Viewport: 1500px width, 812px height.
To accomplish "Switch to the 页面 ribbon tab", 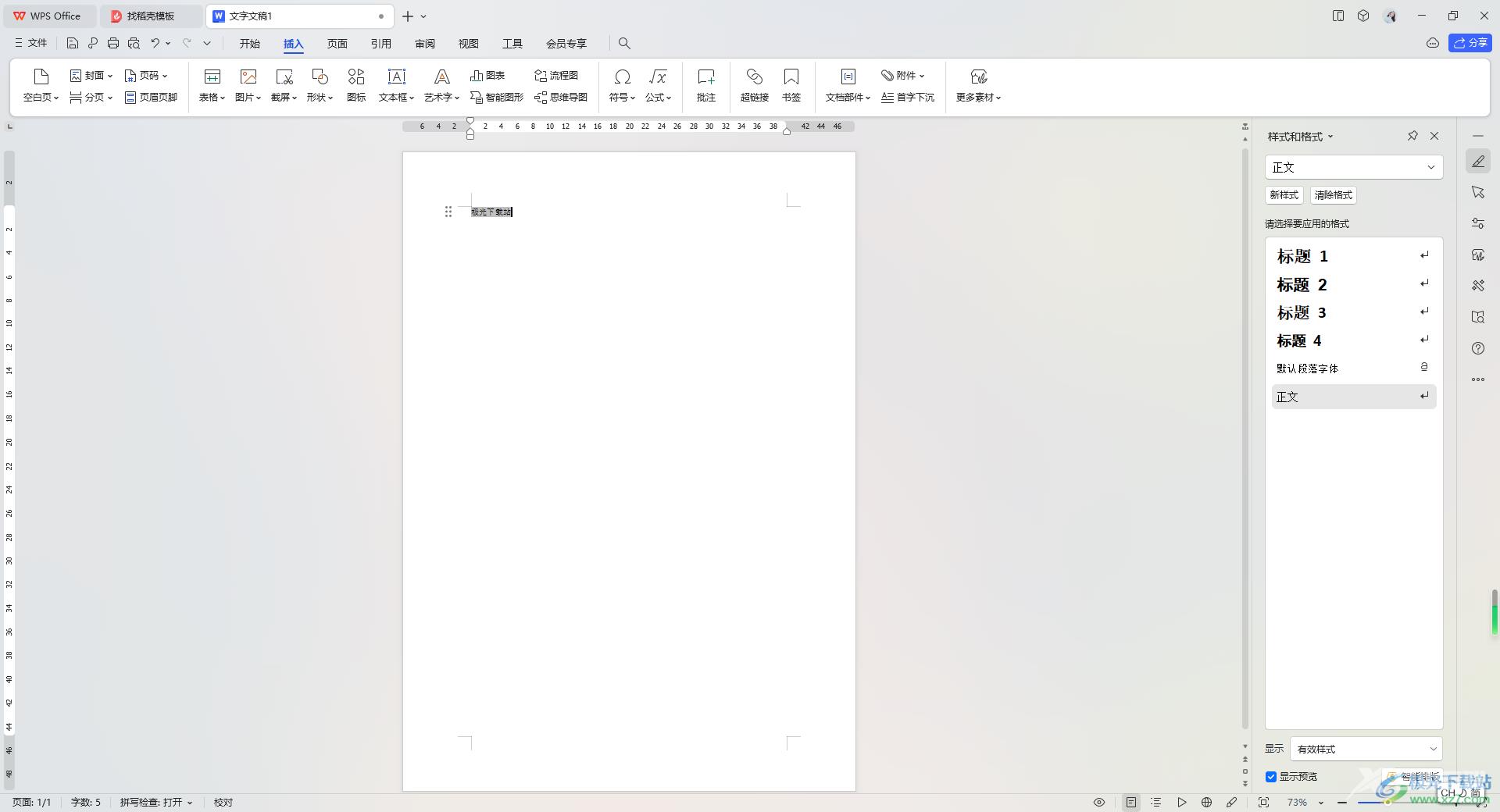I will coord(337,44).
